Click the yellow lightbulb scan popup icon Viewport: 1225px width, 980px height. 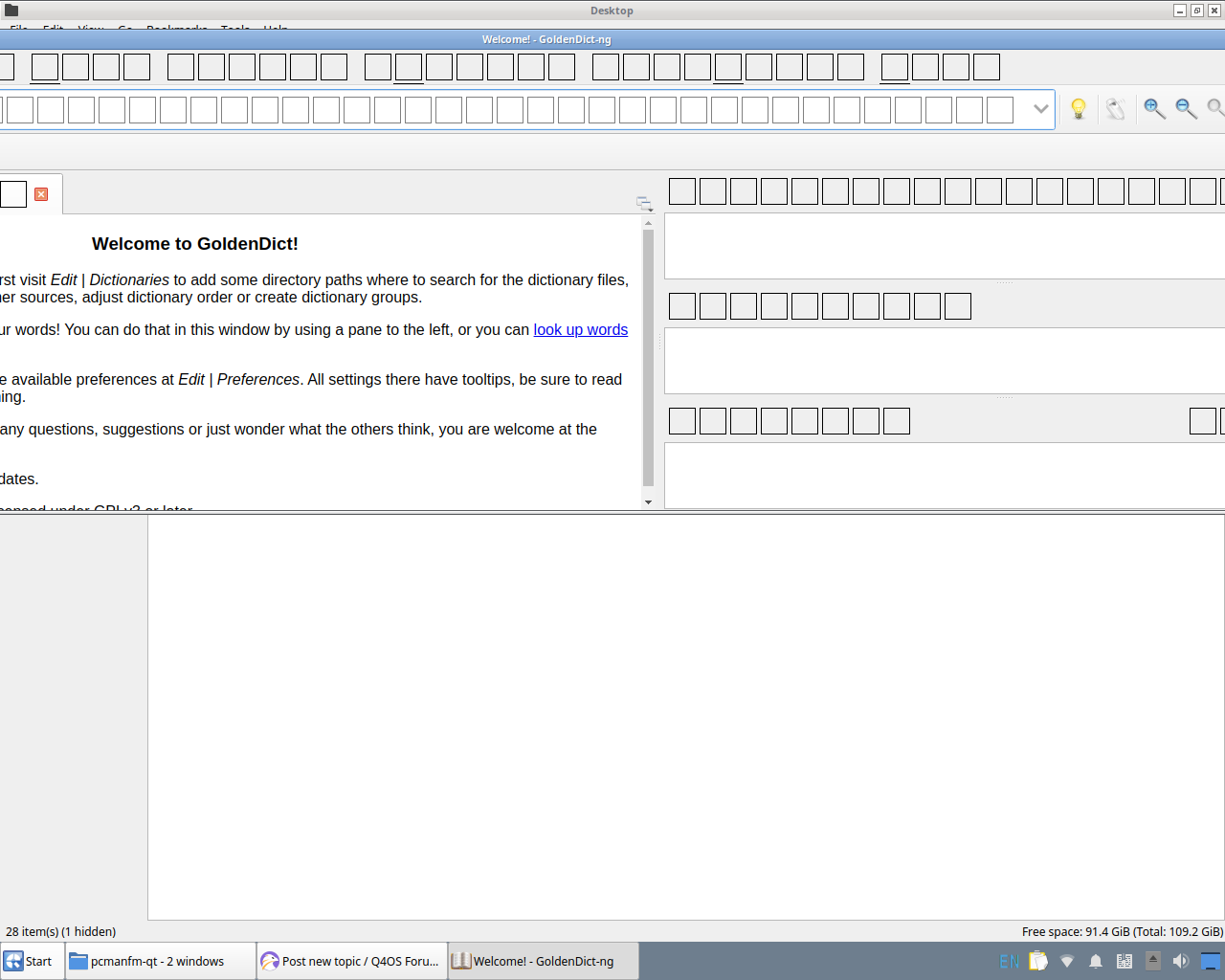(x=1079, y=109)
